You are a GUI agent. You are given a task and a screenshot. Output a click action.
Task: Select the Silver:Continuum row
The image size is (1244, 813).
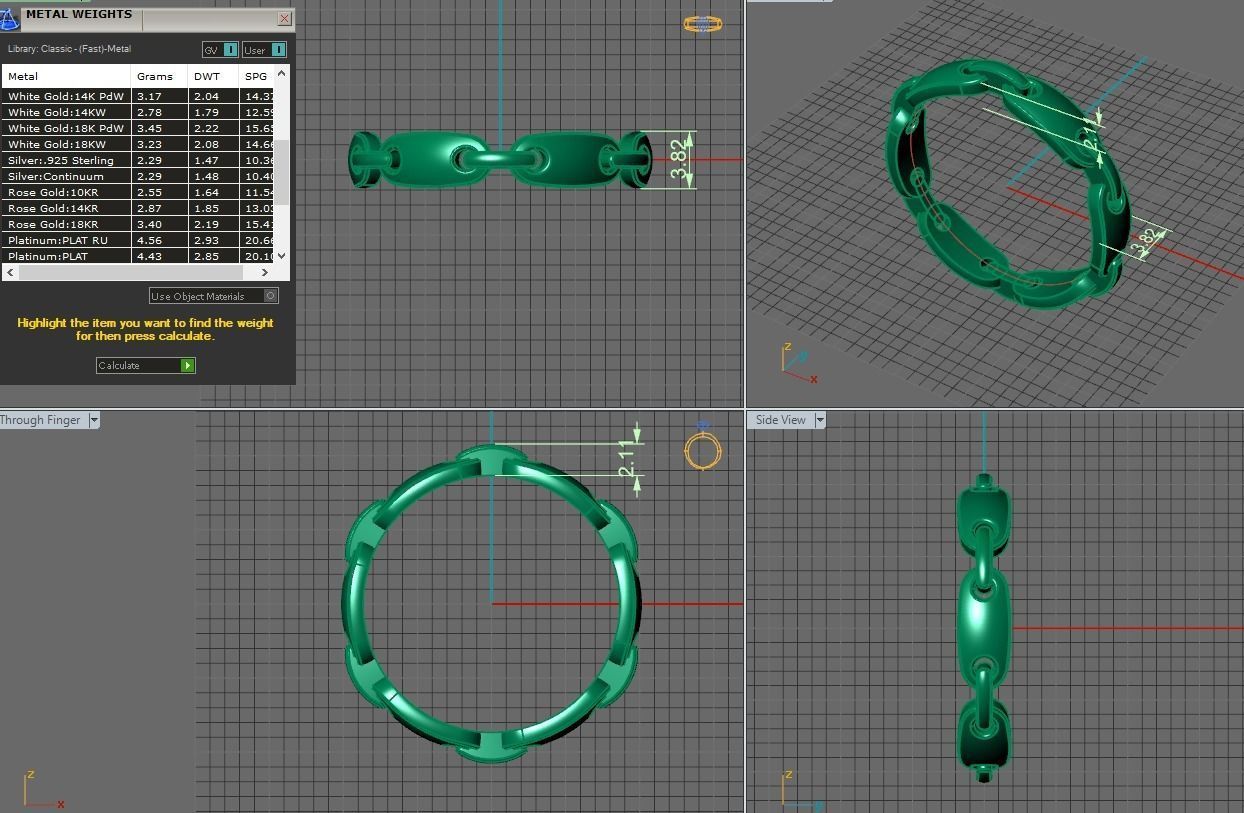139,176
